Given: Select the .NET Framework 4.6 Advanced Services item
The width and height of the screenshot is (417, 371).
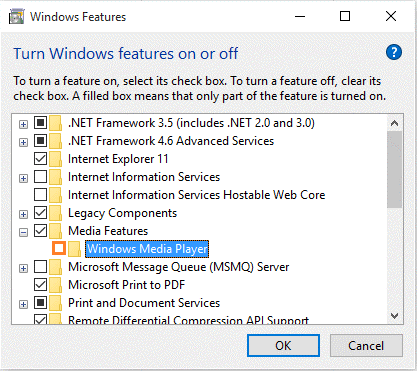Looking at the screenshot, I should tap(171, 141).
